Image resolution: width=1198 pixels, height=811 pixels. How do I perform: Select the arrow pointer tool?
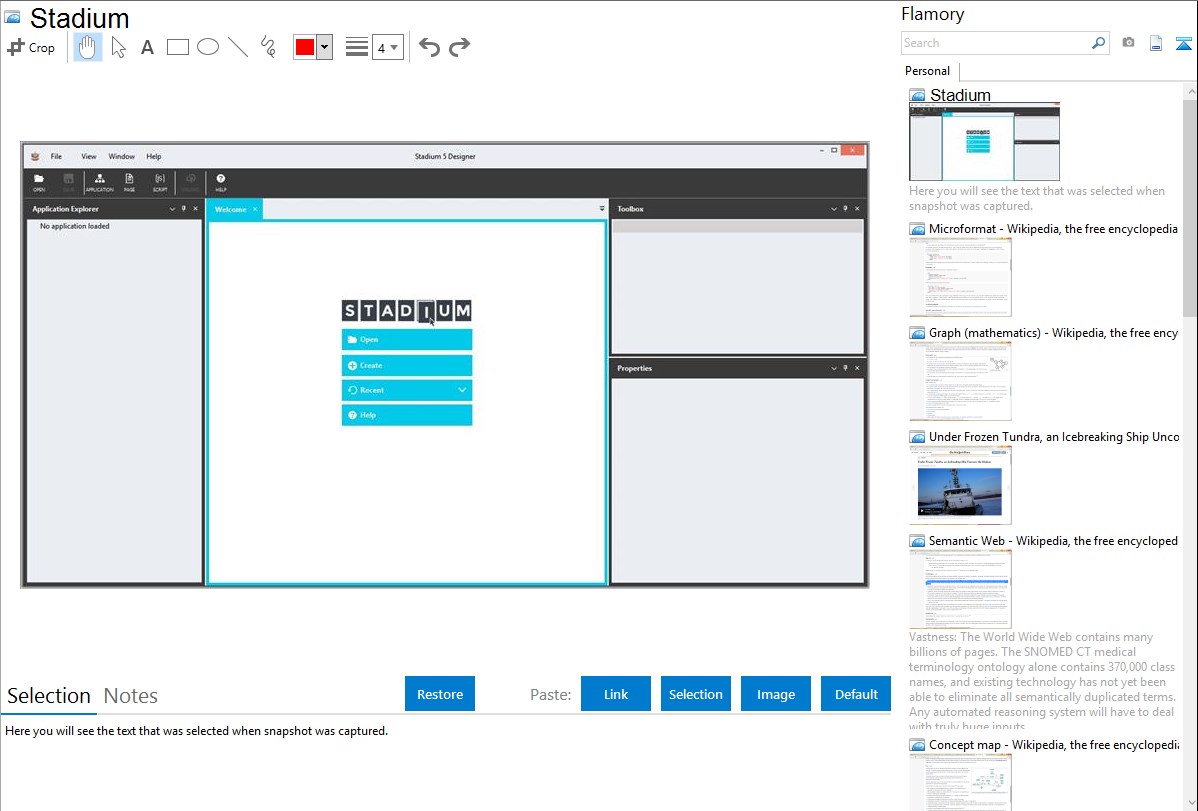[118, 47]
